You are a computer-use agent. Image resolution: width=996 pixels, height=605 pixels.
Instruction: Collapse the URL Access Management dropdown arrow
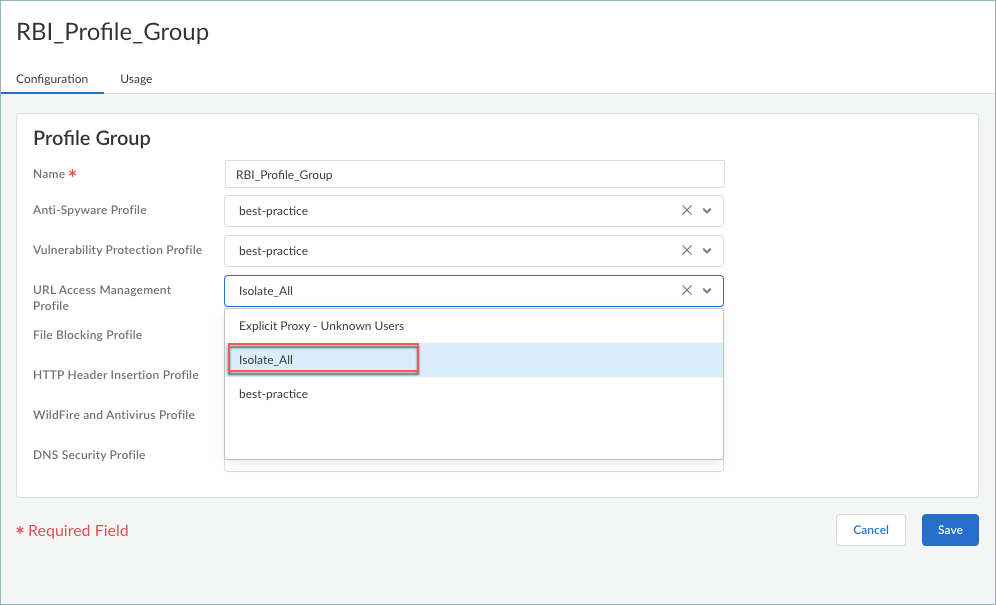(707, 291)
